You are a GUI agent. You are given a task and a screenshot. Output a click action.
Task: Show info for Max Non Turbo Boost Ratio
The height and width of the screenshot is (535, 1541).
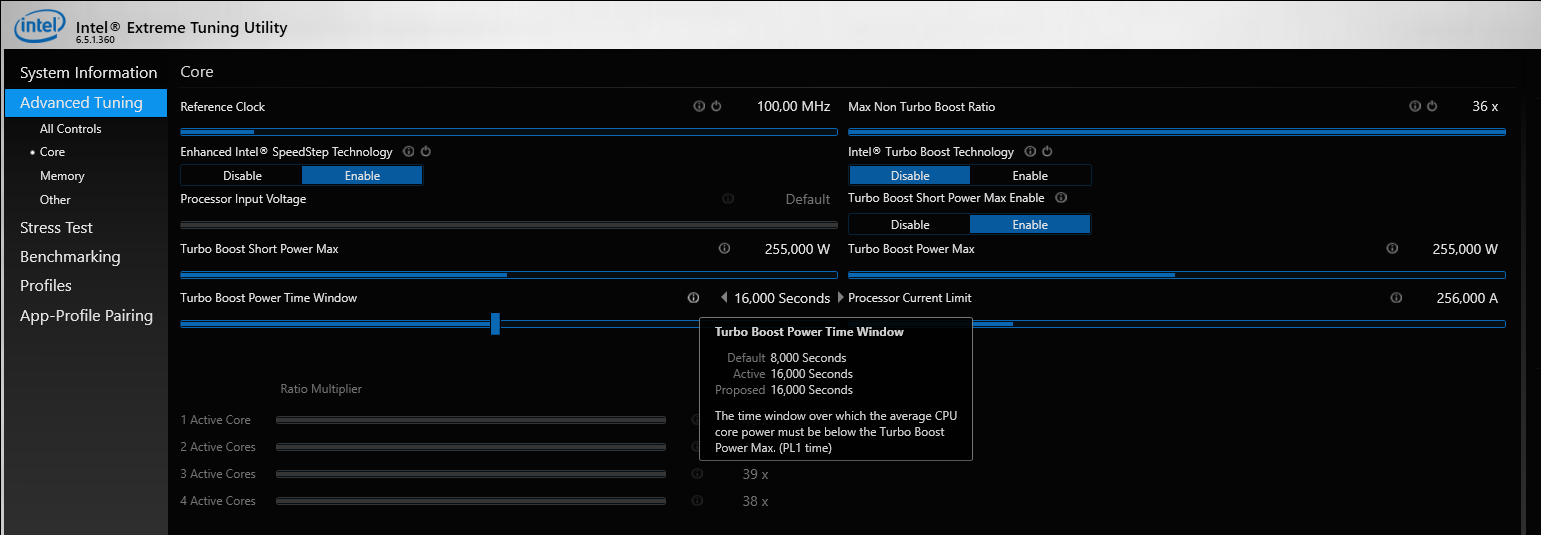[x=1415, y=106]
